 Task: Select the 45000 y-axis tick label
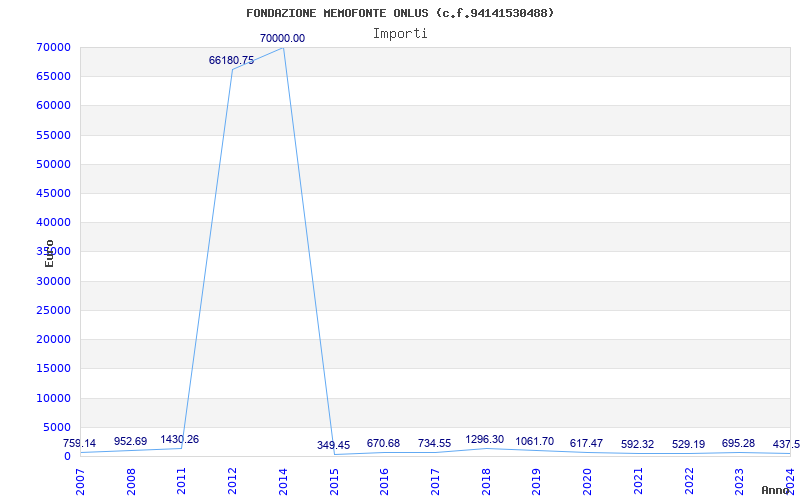(x=53, y=193)
